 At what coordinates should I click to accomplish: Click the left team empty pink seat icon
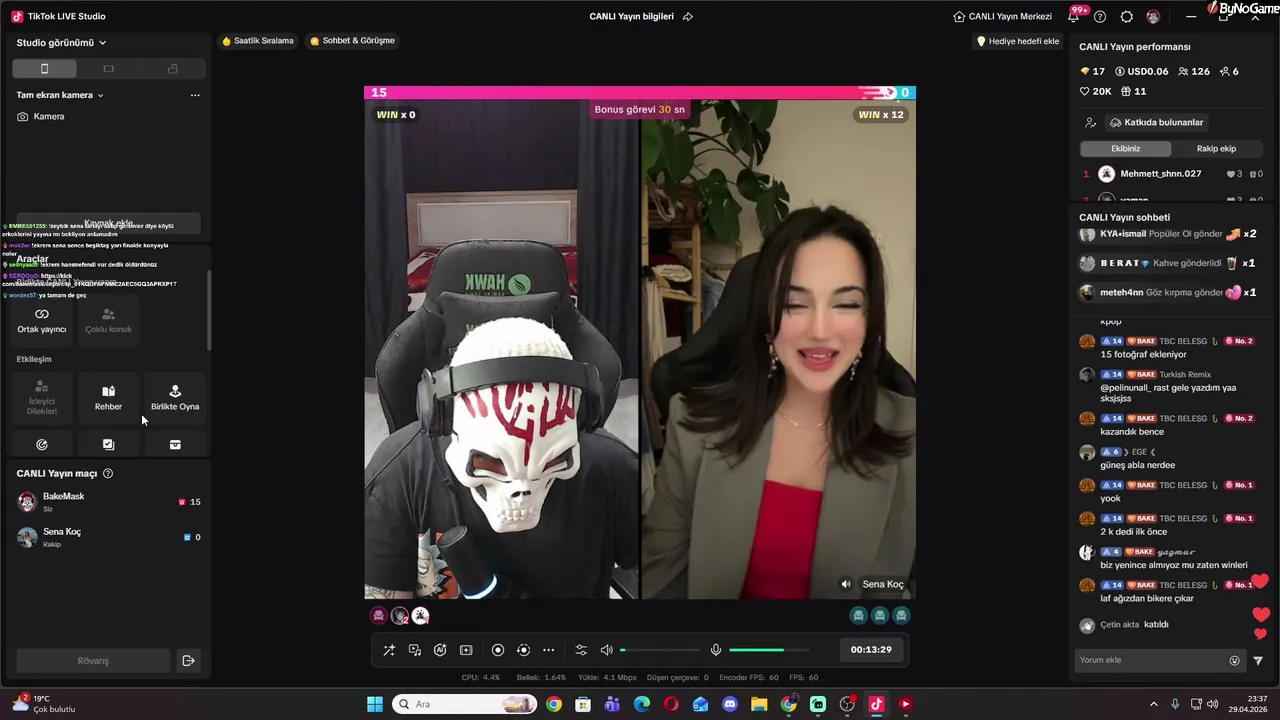(x=378, y=616)
